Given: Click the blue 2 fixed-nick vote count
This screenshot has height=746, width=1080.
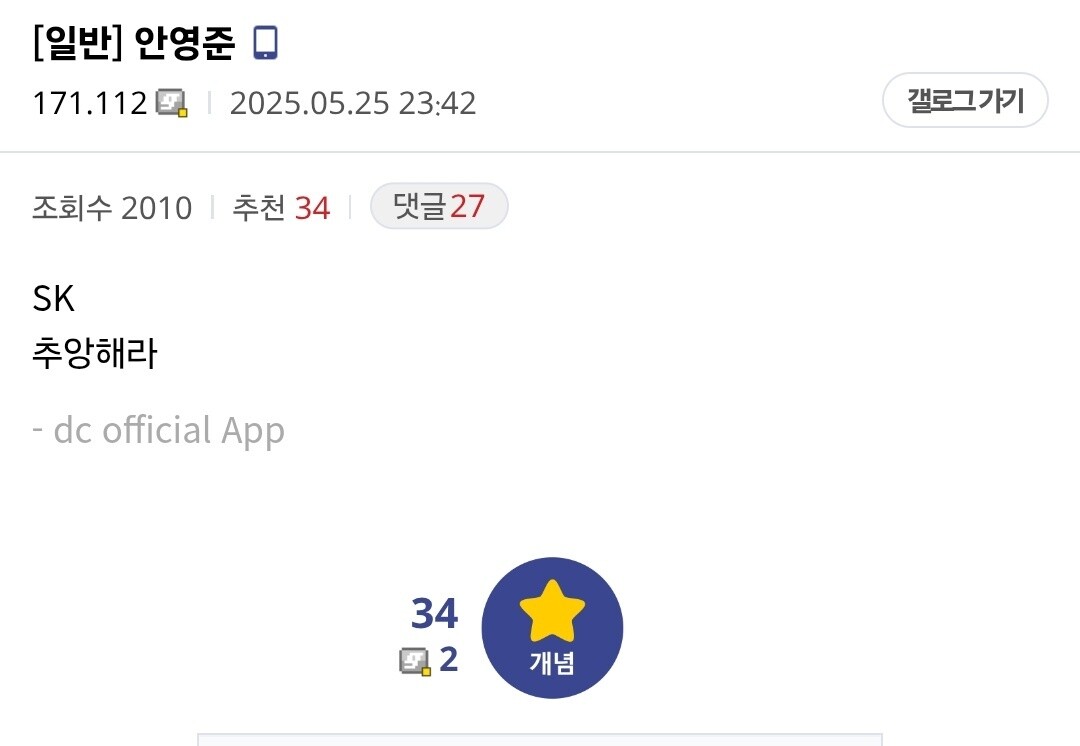Looking at the screenshot, I should point(448,660).
